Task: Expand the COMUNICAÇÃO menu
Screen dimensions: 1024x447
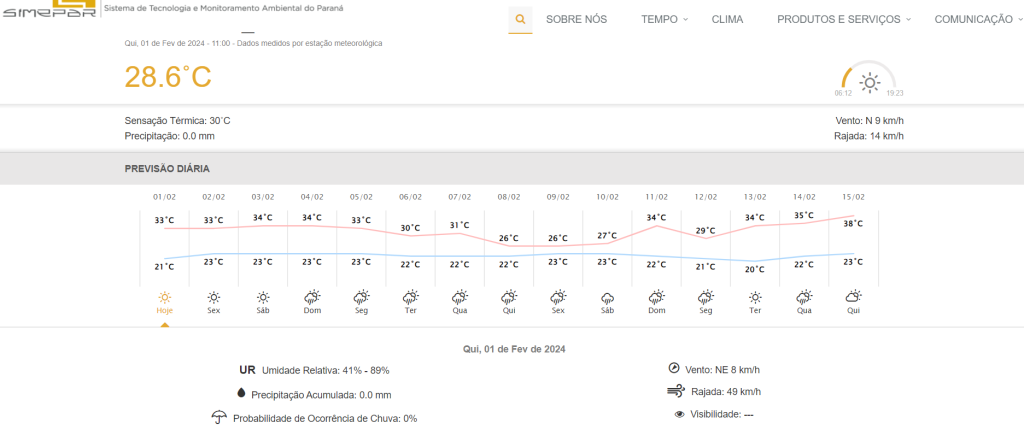Action: 978,19
